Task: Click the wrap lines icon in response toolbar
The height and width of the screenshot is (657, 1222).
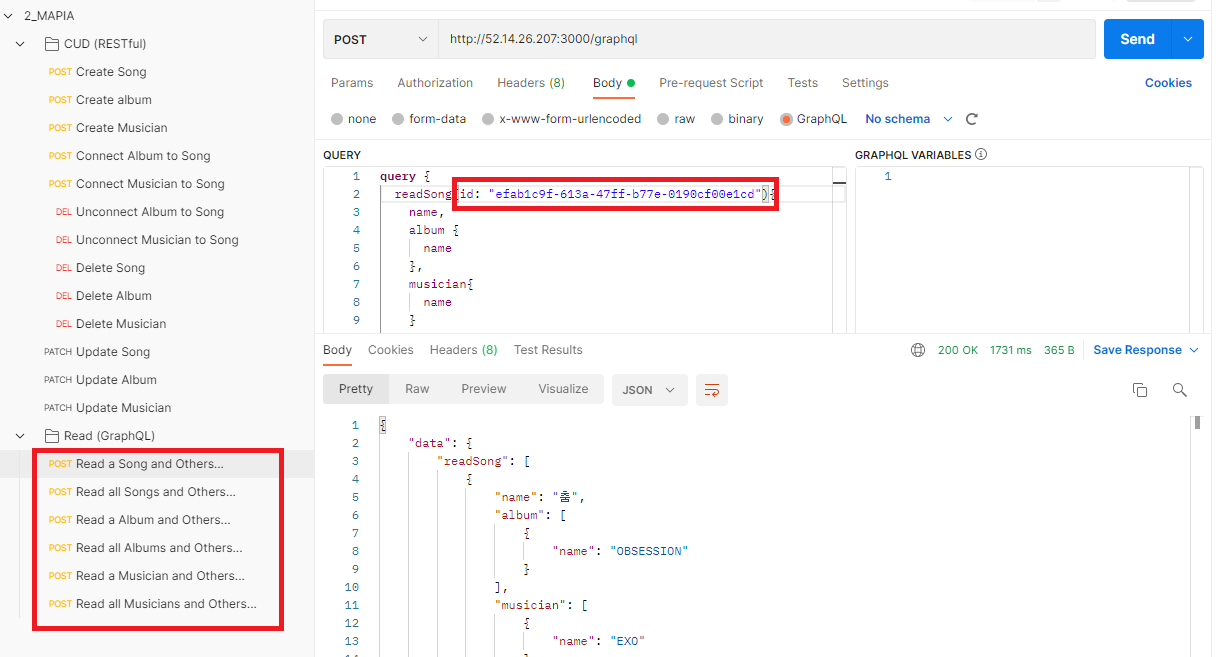Action: pyautogui.click(x=712, y=390)
